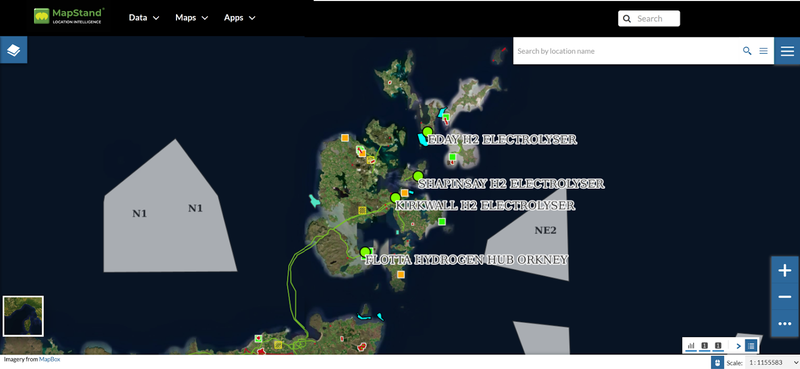The image size is (800, 369).
Task: Select the Eday H2 Electrolyser green marker
Action: [x=428, y=132]
